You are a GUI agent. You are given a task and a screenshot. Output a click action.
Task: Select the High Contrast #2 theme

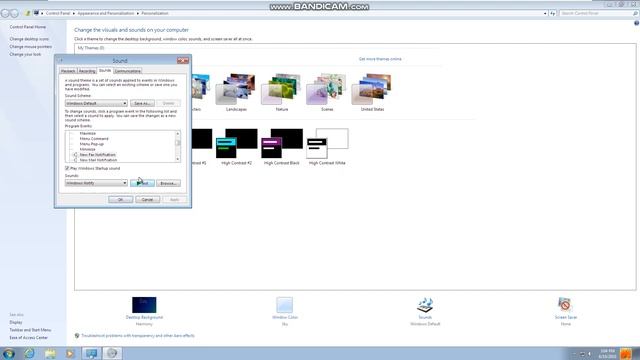point(237,147)
